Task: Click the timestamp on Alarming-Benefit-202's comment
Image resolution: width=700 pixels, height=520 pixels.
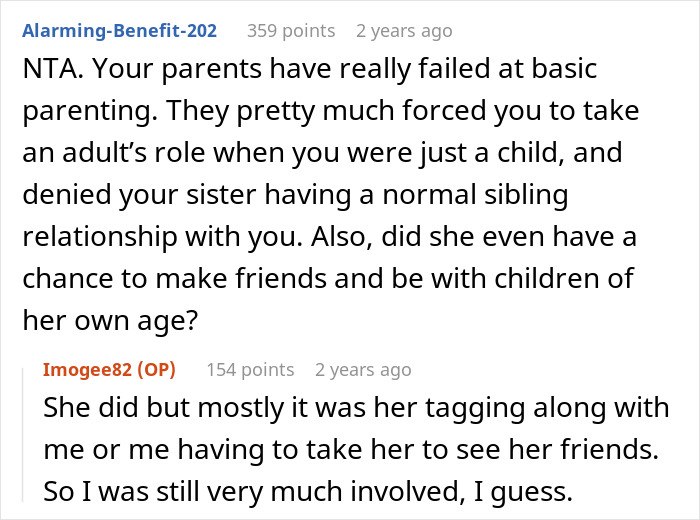Action: (404, 31)
